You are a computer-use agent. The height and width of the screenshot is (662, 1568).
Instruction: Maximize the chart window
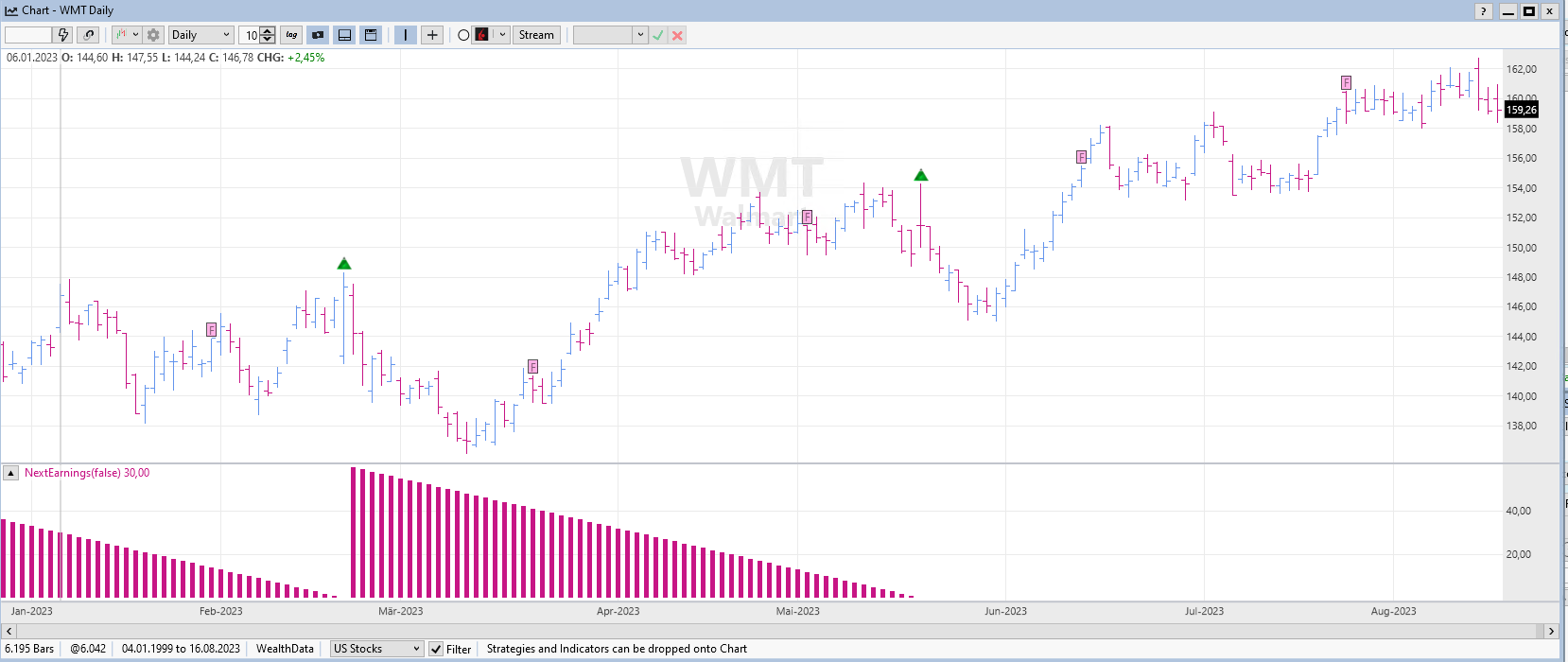tap(1529, 11)
